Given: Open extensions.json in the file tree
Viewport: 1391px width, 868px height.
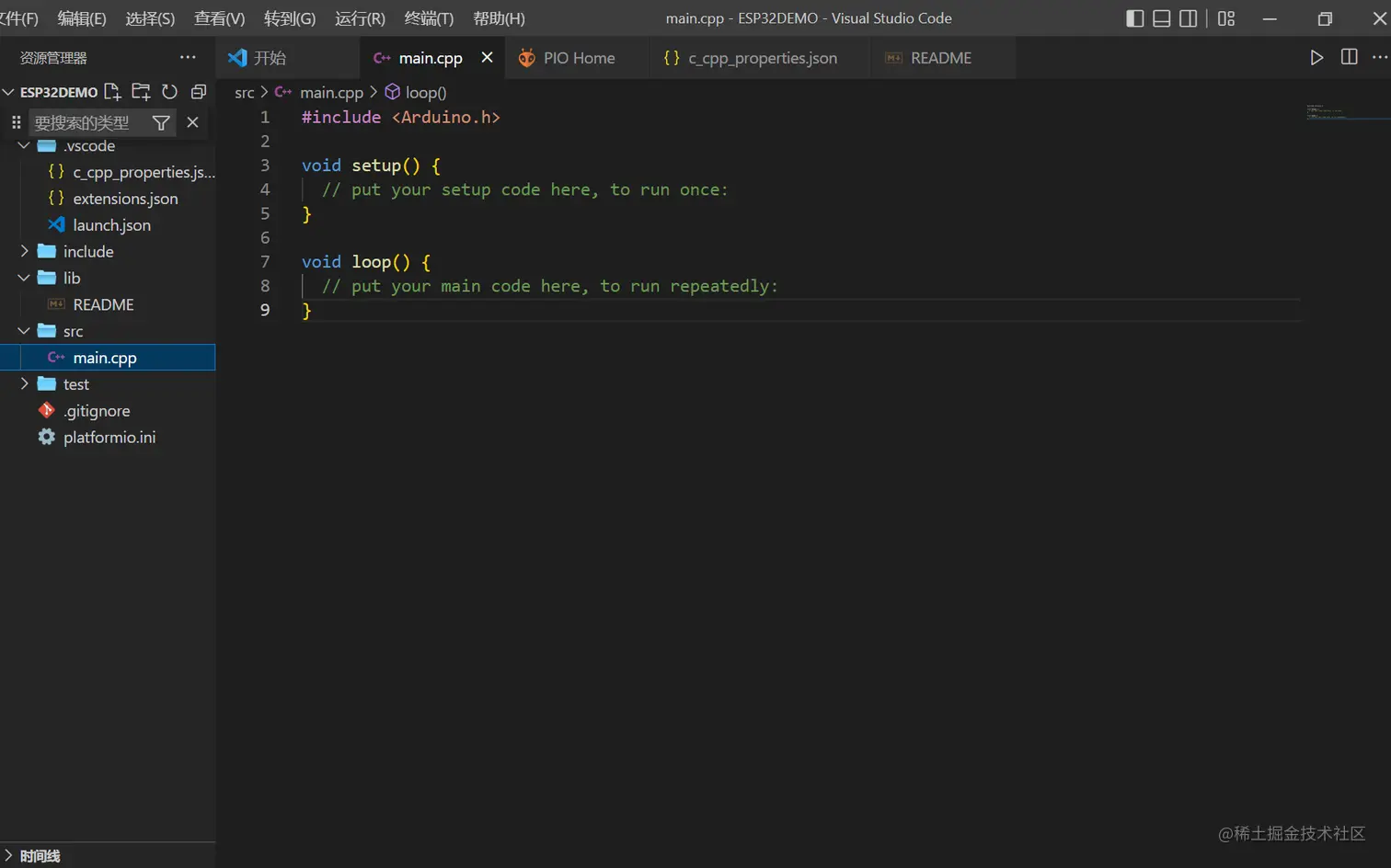Looking at the screenshot, I should 108,199.
